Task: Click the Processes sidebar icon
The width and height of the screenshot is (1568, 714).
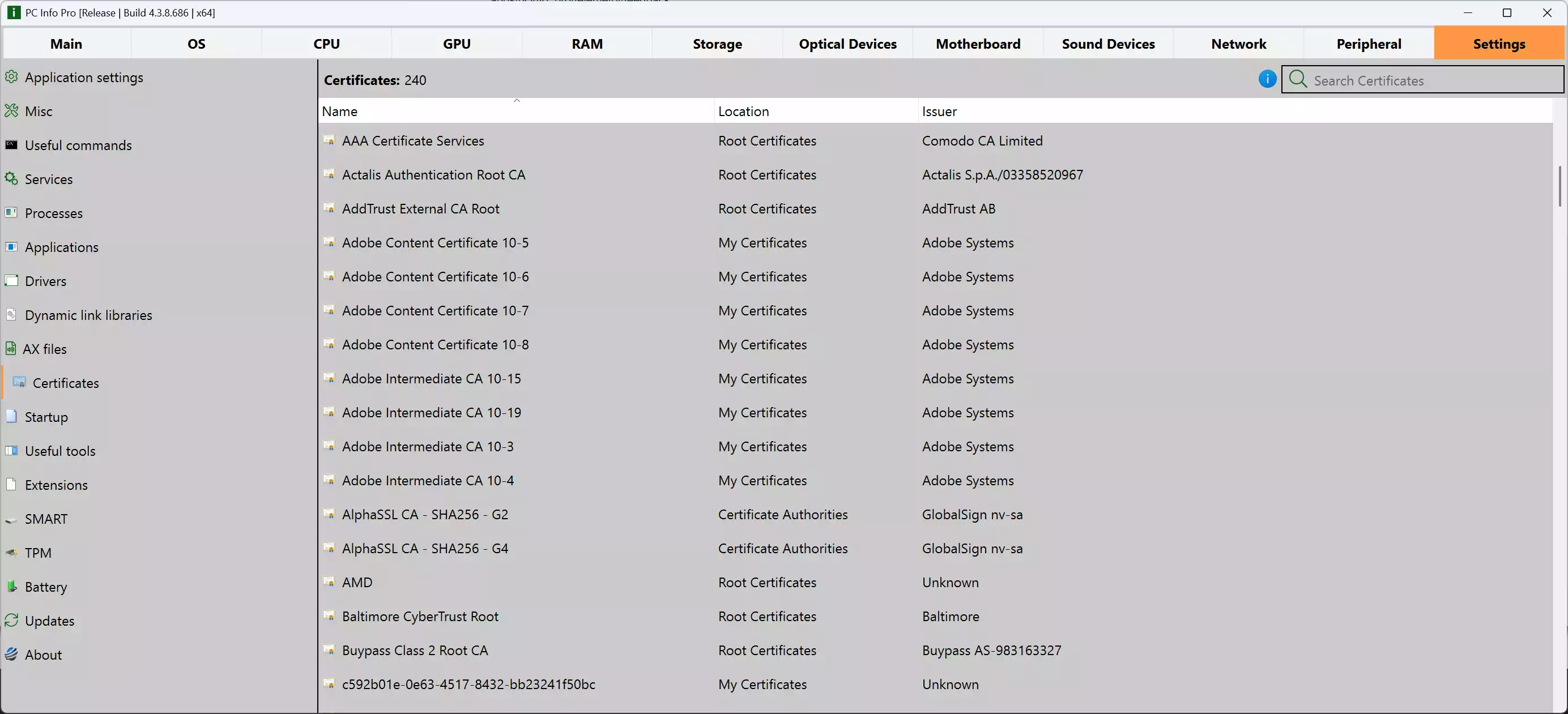Action: (11, 213)
